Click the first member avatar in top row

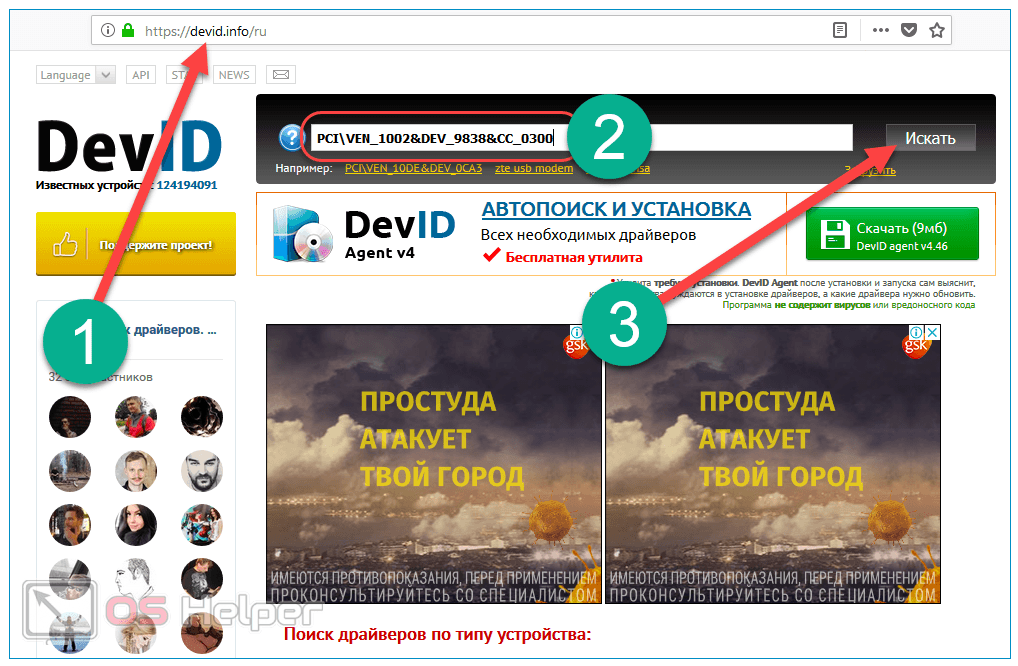pyautogui.click(x=70, y=417)
